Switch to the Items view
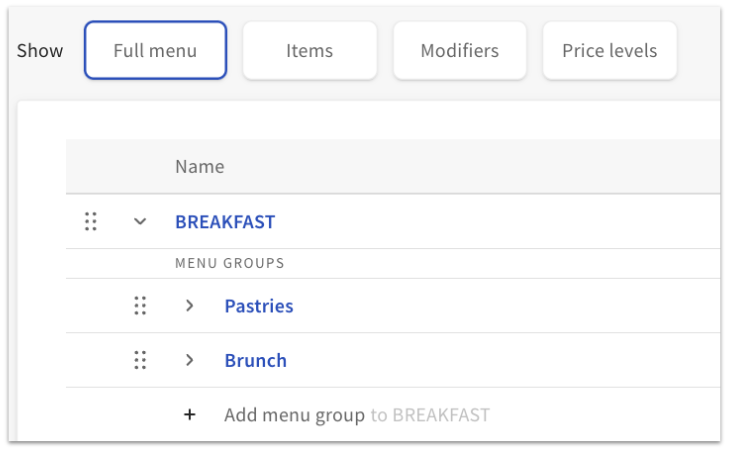 (x=309, y=50)
